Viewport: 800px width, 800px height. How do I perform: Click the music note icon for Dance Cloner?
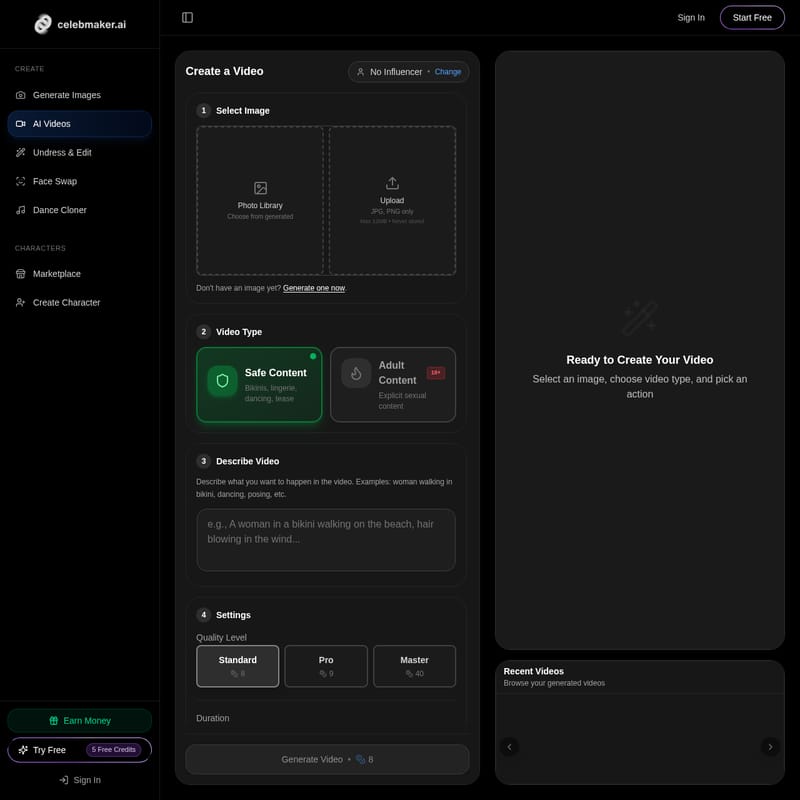tap(21, 210)
